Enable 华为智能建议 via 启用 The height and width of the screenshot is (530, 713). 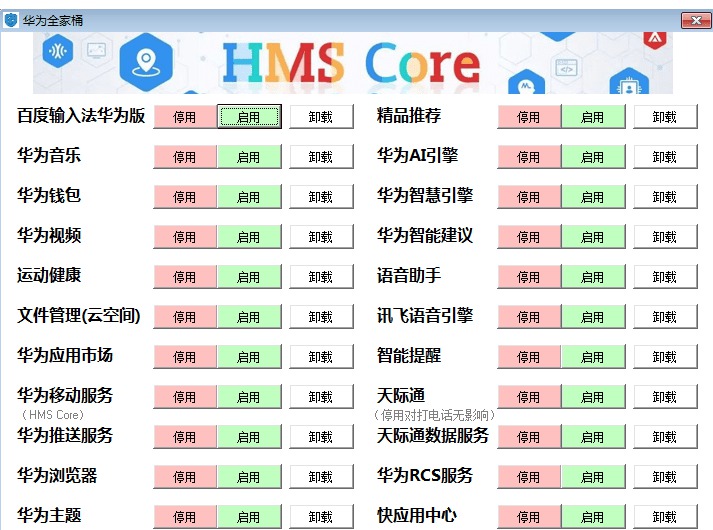(x=593, y=237)
